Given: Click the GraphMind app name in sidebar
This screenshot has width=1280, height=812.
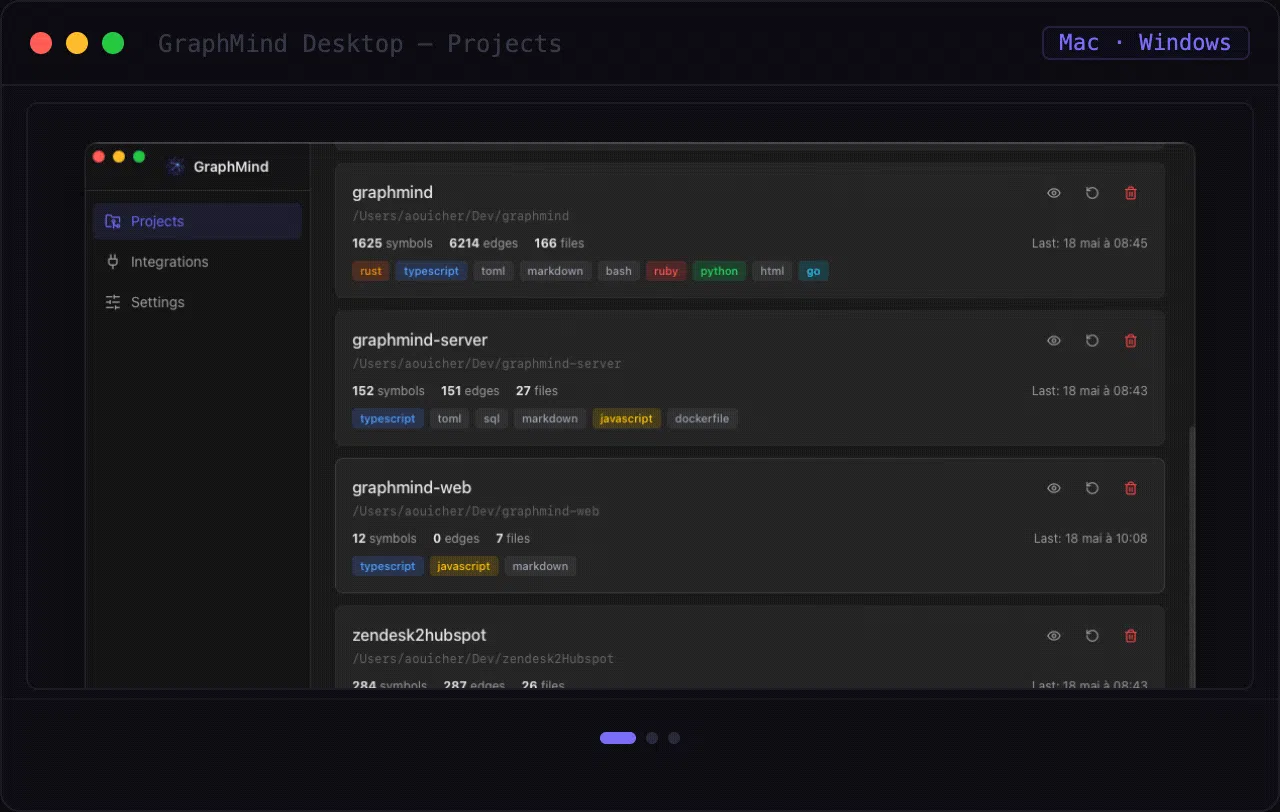Looking at the screenshot, I should click(231, 167).
